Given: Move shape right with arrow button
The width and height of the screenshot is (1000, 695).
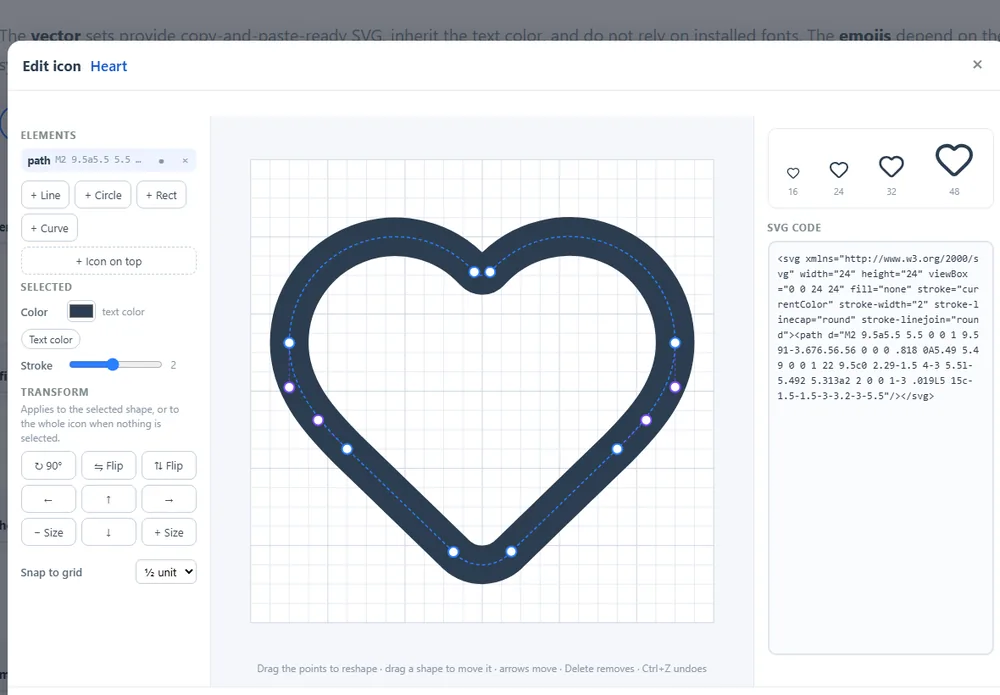Looking at the screenshot, I should [168, 499].
